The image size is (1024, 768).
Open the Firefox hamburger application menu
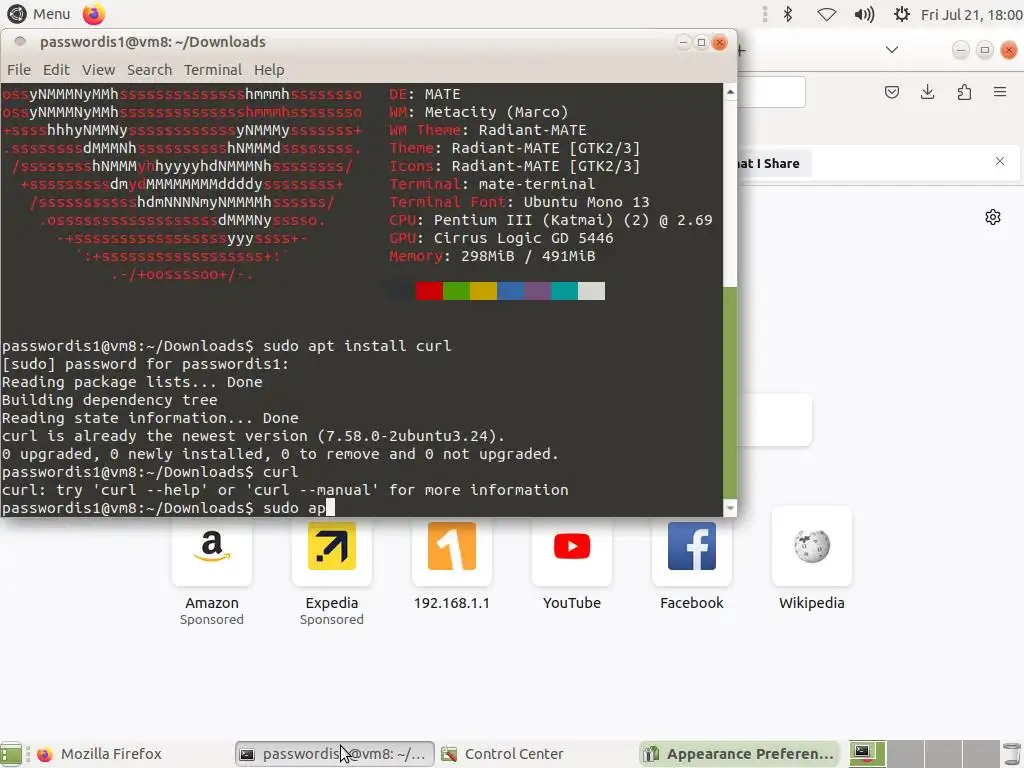point(1000,92)
